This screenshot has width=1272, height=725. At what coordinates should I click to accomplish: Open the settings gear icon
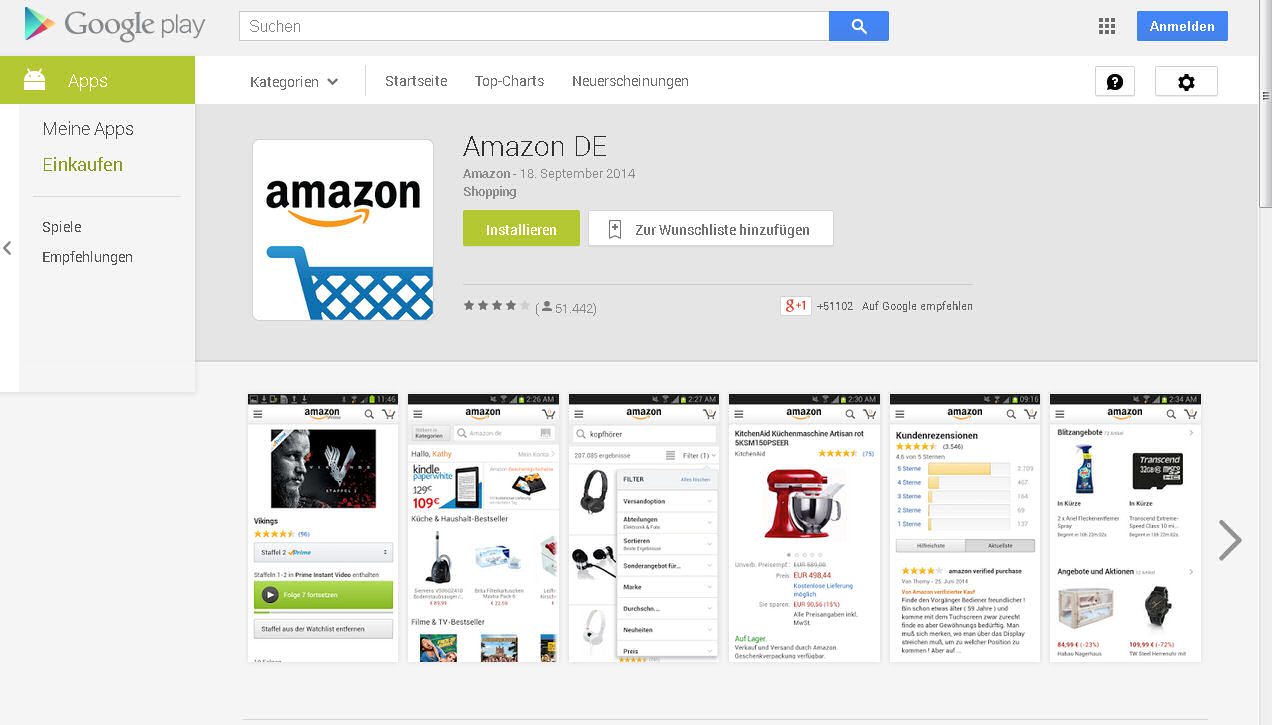1186,82
